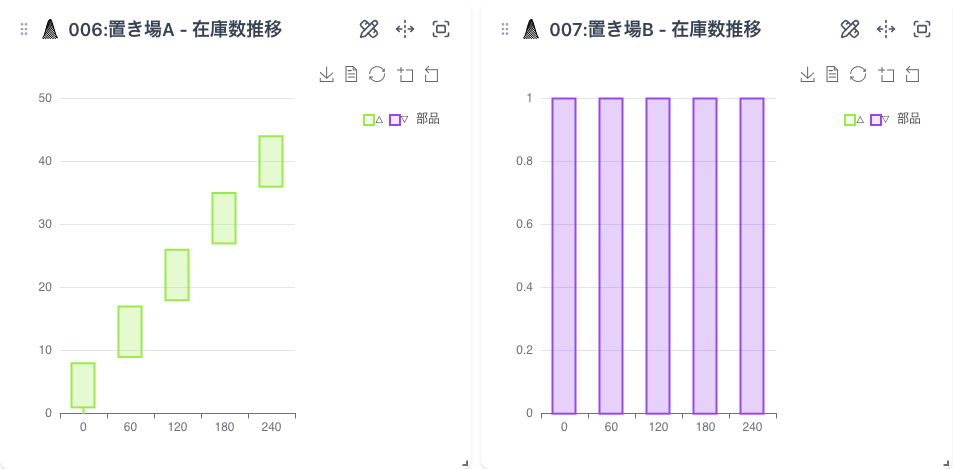Maximize the 007:置き場B chart panel
This screenshot has width=953, height=469.
[x=922, y=29]
